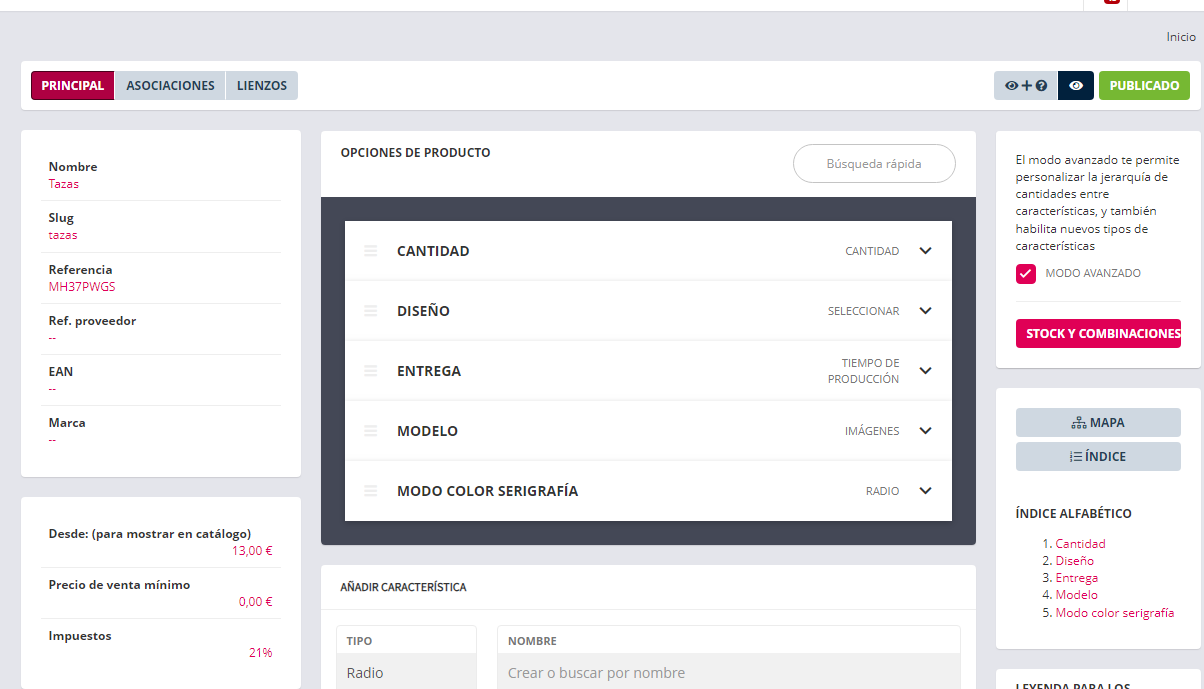Open the Tipo dropdown showing Radio
Screen dimensions: 1204x689
click(406, 673)
